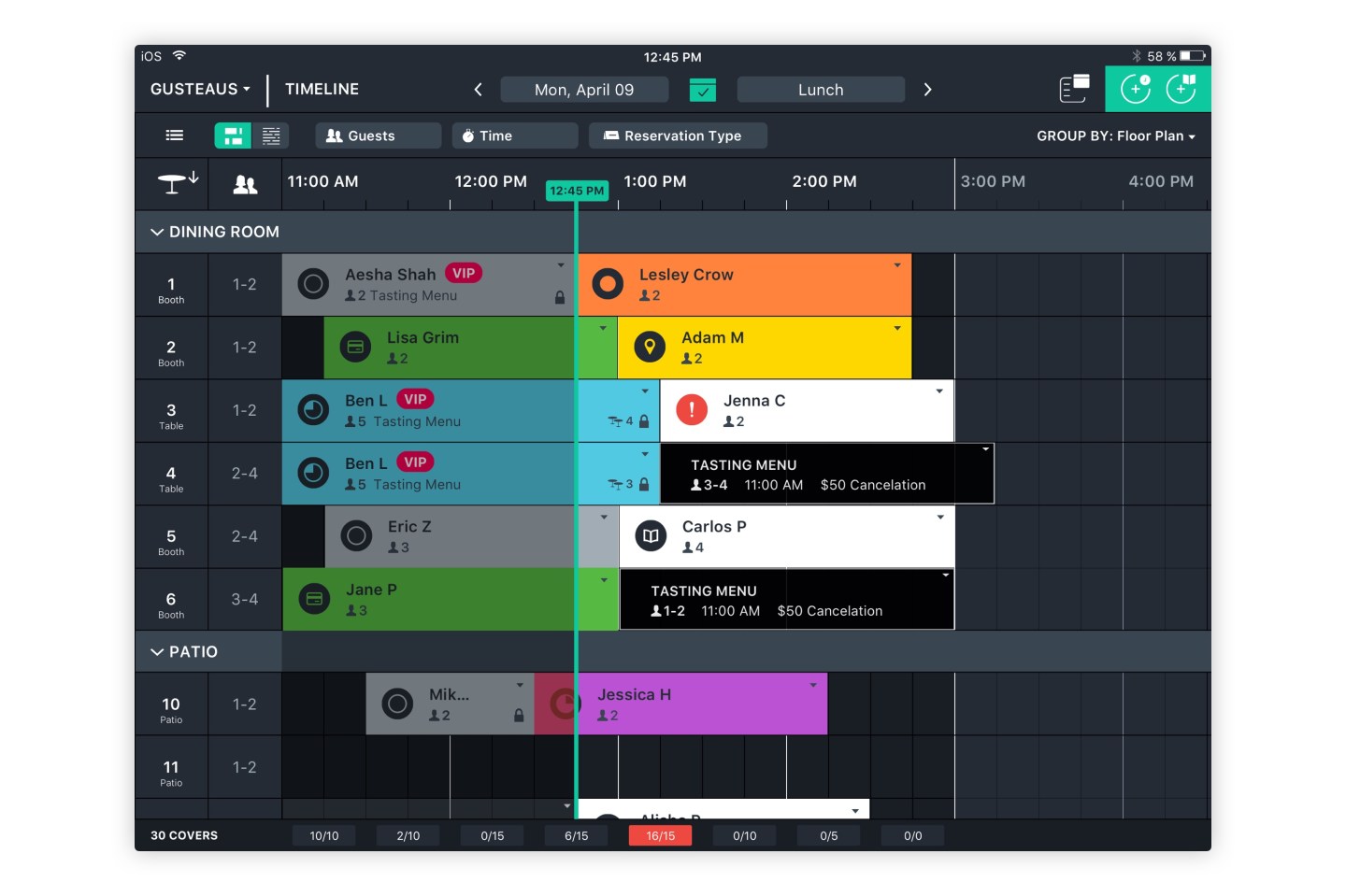
Task: Collapse the Dining Room section
Action: pos(157,232)
